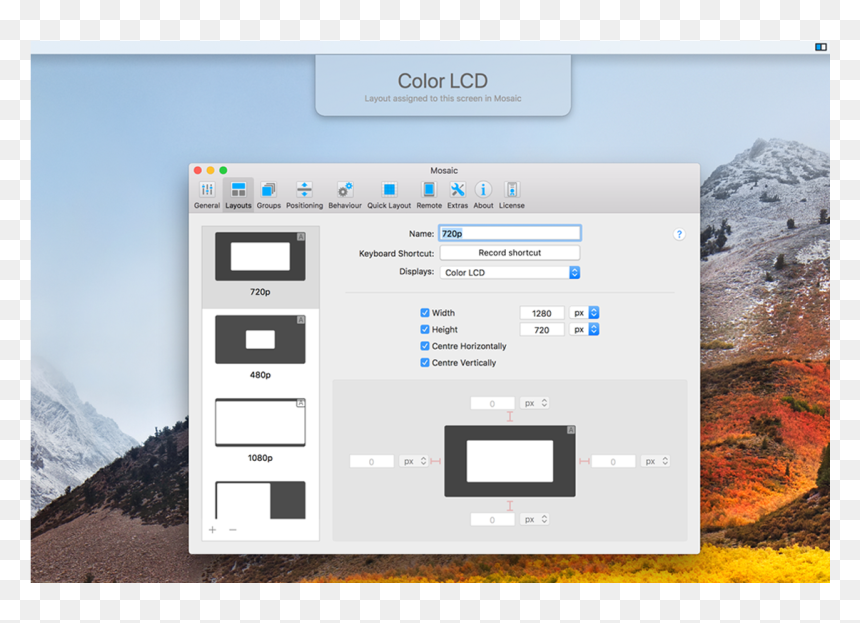This screenshot has width=860, height=623.
Task: Open the right margin px unit dropdown
Action: pos(655,461)
